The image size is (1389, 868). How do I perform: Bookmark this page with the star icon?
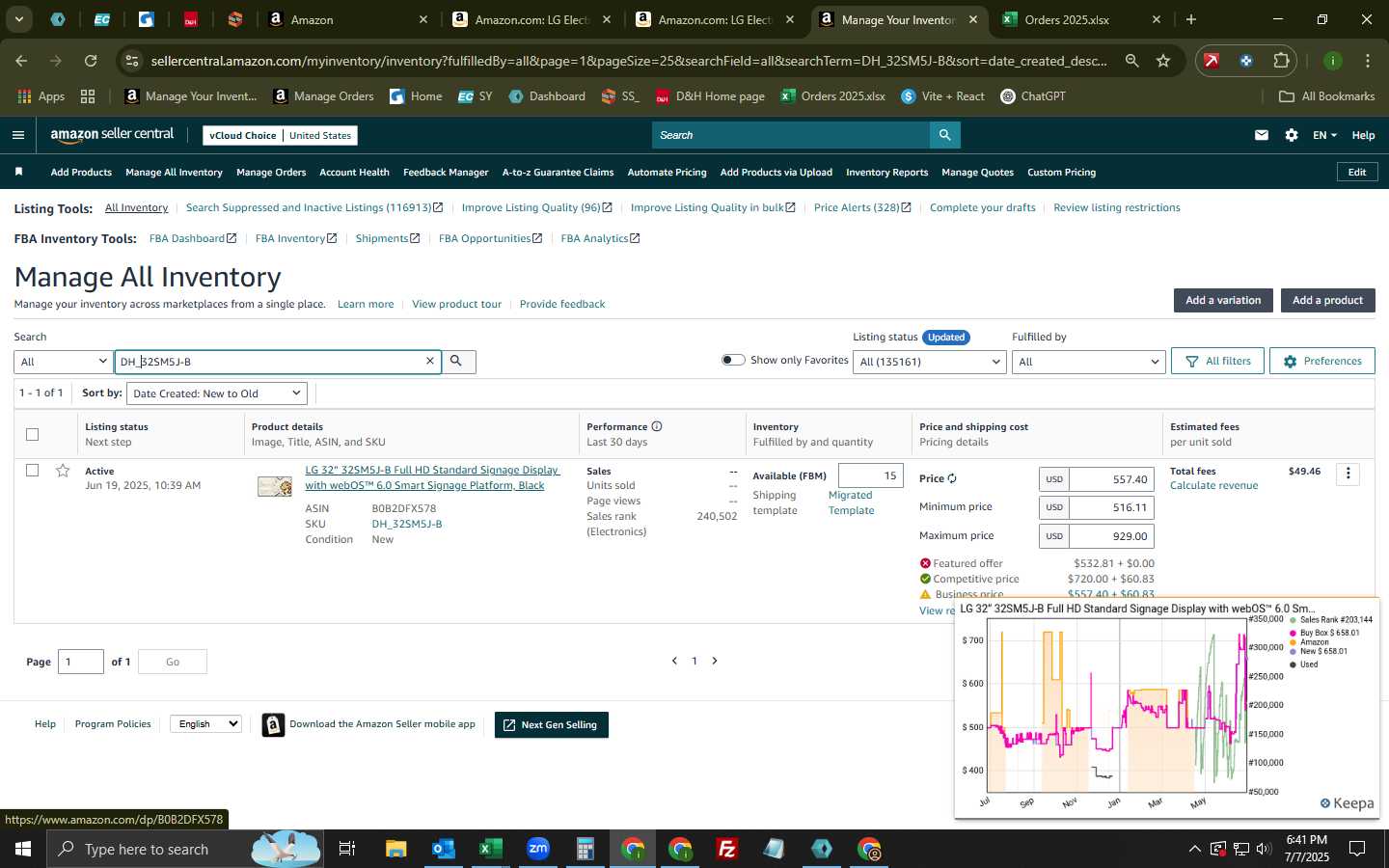coord(1163,61)
